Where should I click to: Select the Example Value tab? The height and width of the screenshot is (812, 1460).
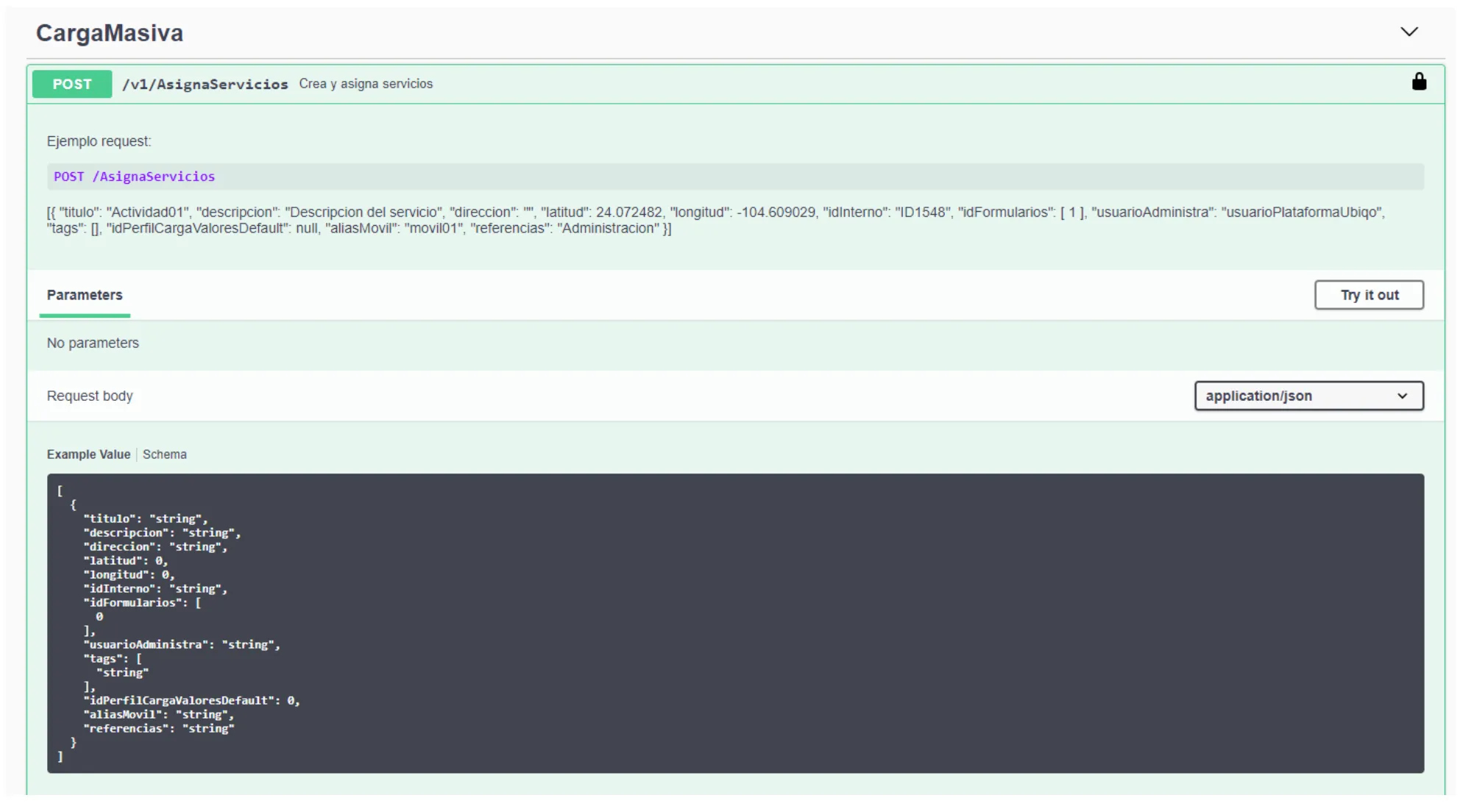(x=88, y=455)
